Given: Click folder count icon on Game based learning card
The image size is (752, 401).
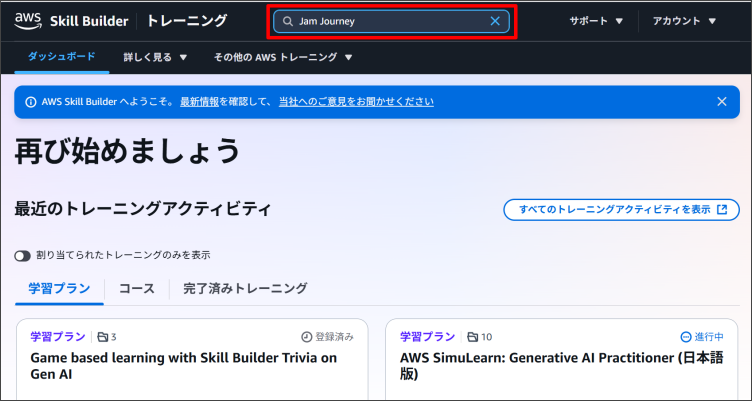Looking at the screenshot, I should coord(103,337).
